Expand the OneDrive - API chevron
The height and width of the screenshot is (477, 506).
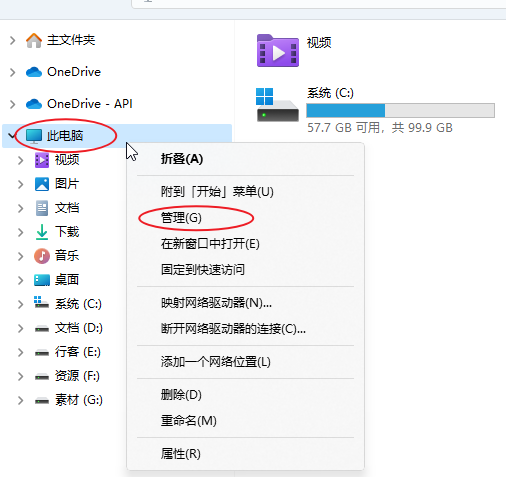pyautogui.click(x=12, y=104)
